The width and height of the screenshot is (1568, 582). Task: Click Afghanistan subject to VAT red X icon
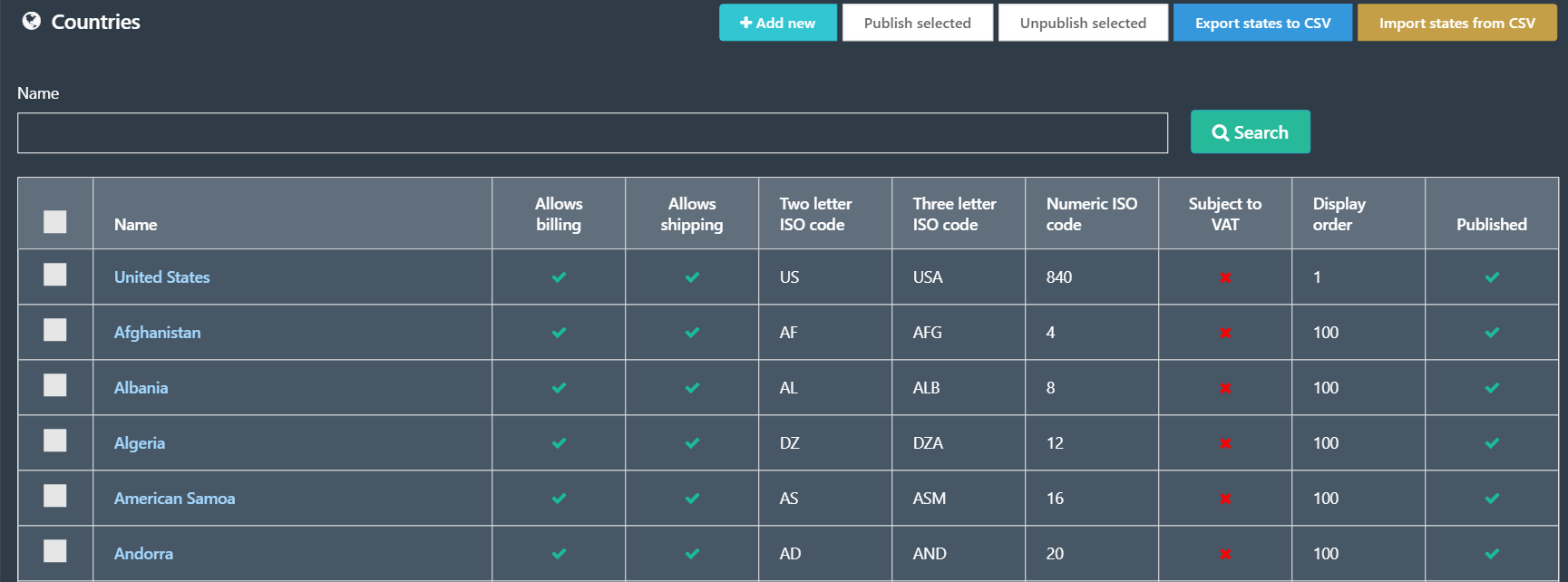(x=1225, y=333)
